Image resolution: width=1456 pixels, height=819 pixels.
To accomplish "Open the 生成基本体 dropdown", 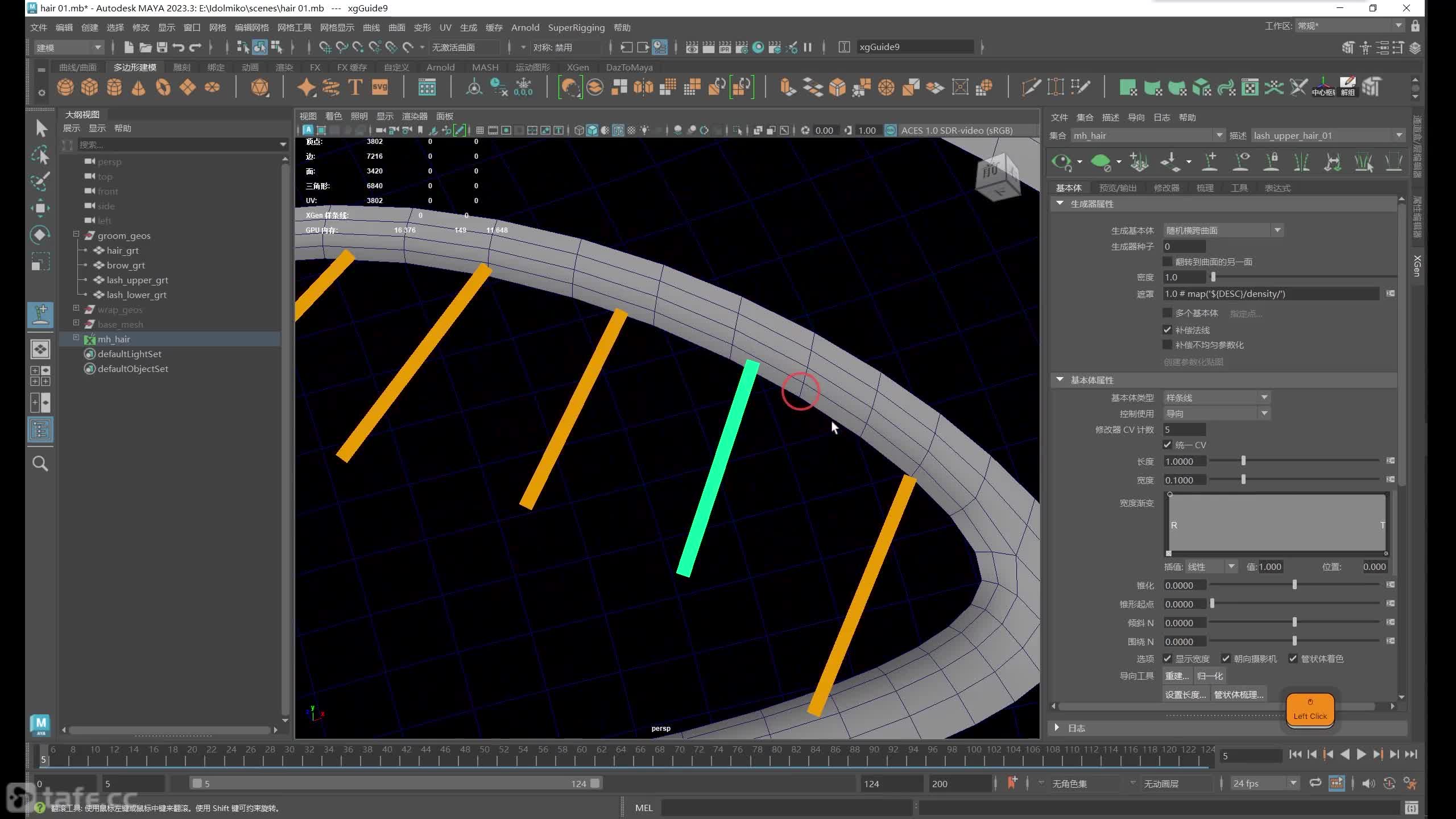I will click(x=1223, y=230).
